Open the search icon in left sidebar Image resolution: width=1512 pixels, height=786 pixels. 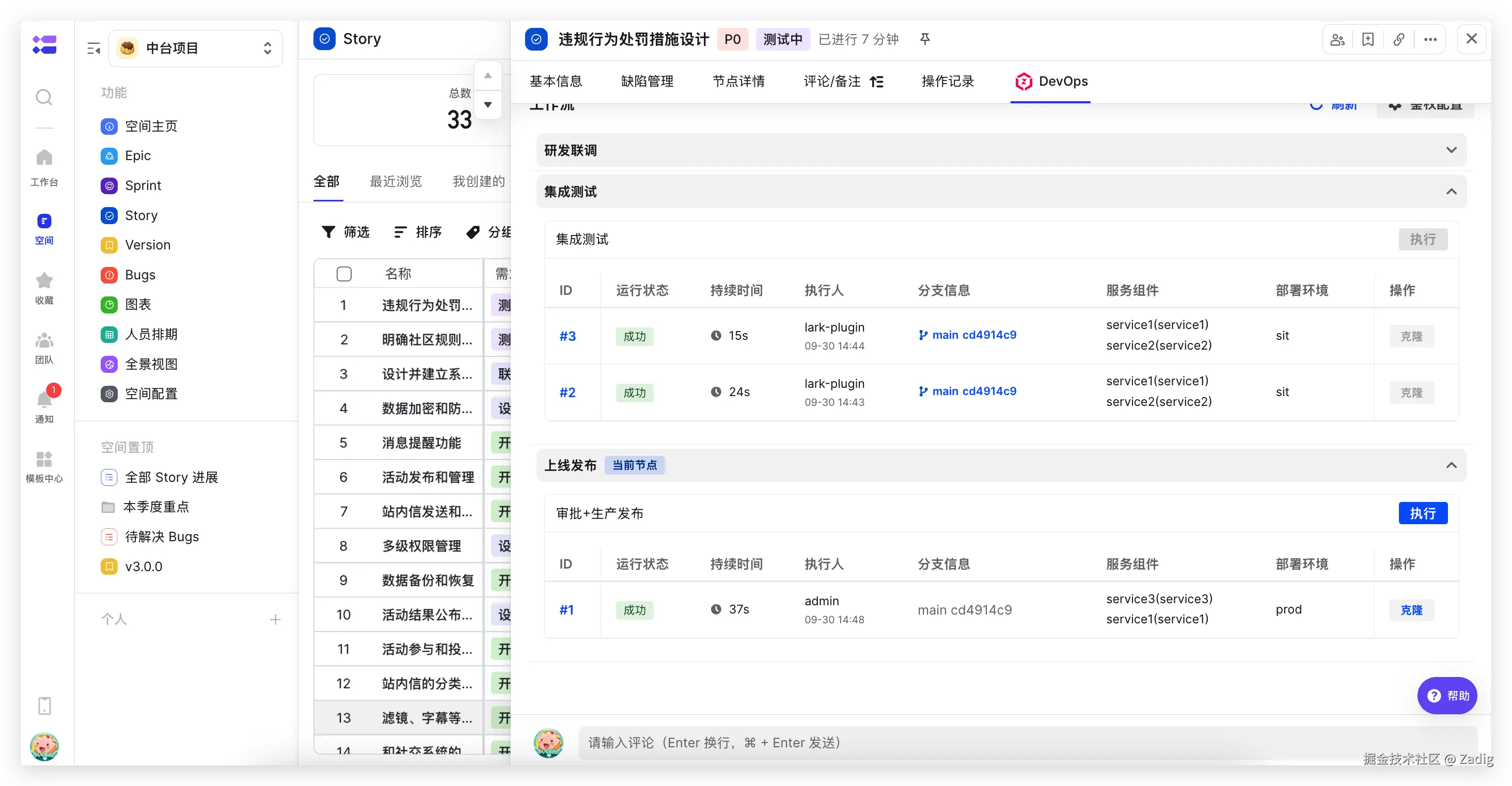(x=44, y=97)
